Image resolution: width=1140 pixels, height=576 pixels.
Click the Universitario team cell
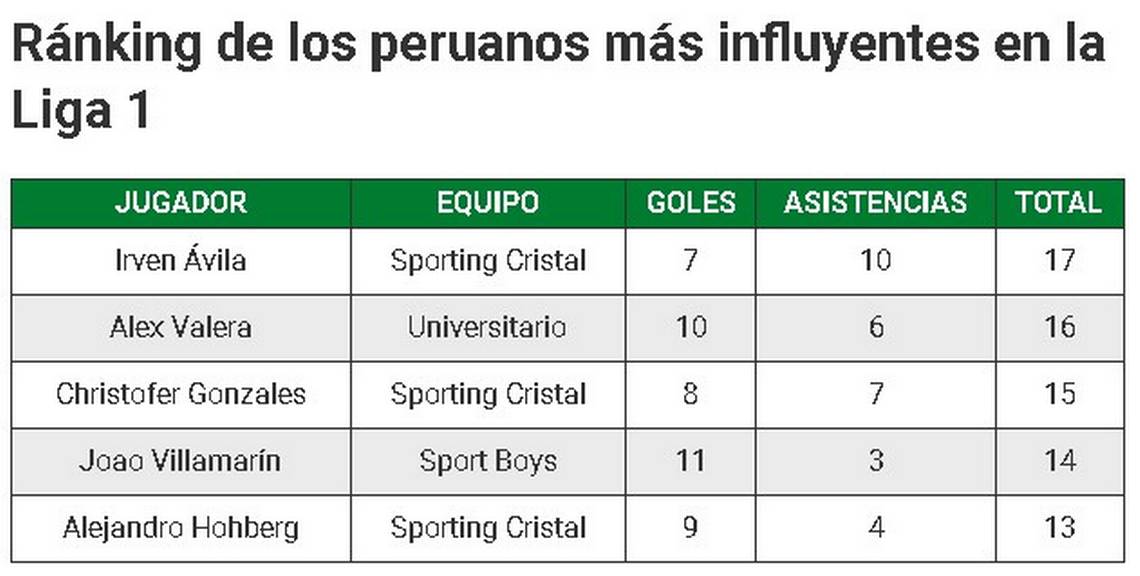pos(488,327)
